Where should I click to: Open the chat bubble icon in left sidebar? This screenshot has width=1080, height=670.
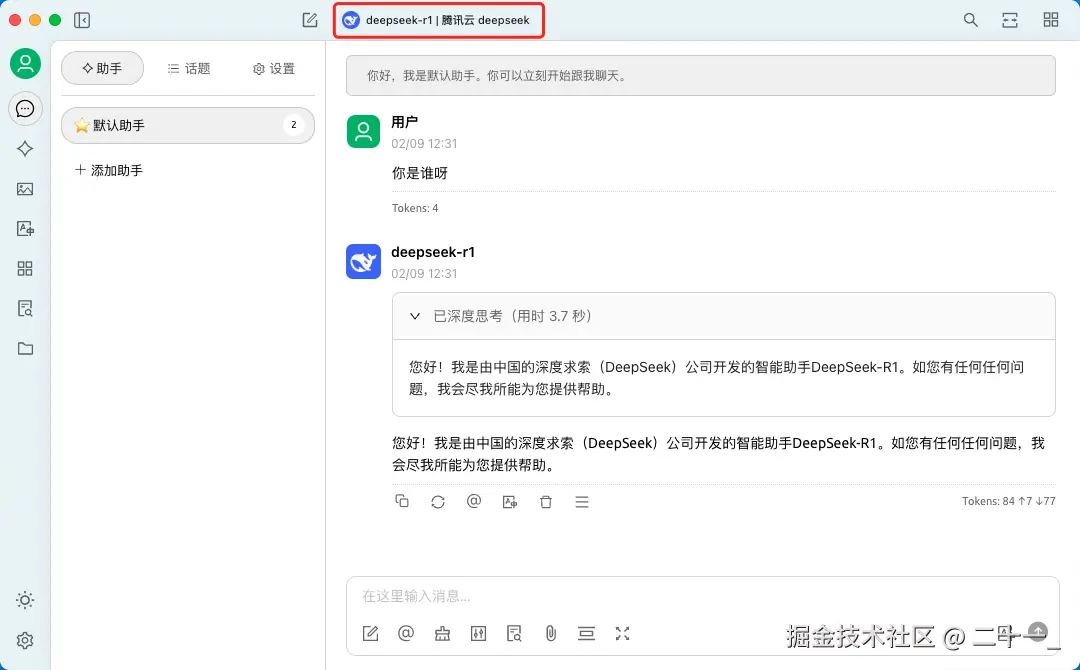[25, 109]
